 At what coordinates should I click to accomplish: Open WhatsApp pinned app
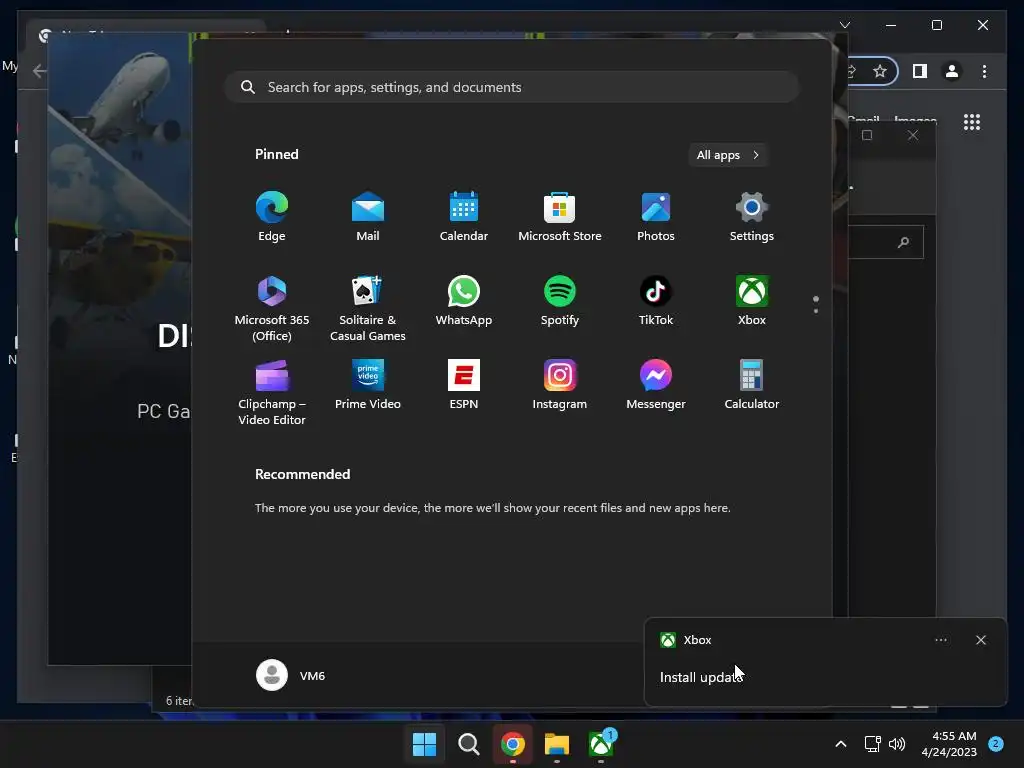pyautogui.click(x=464, y=300)
